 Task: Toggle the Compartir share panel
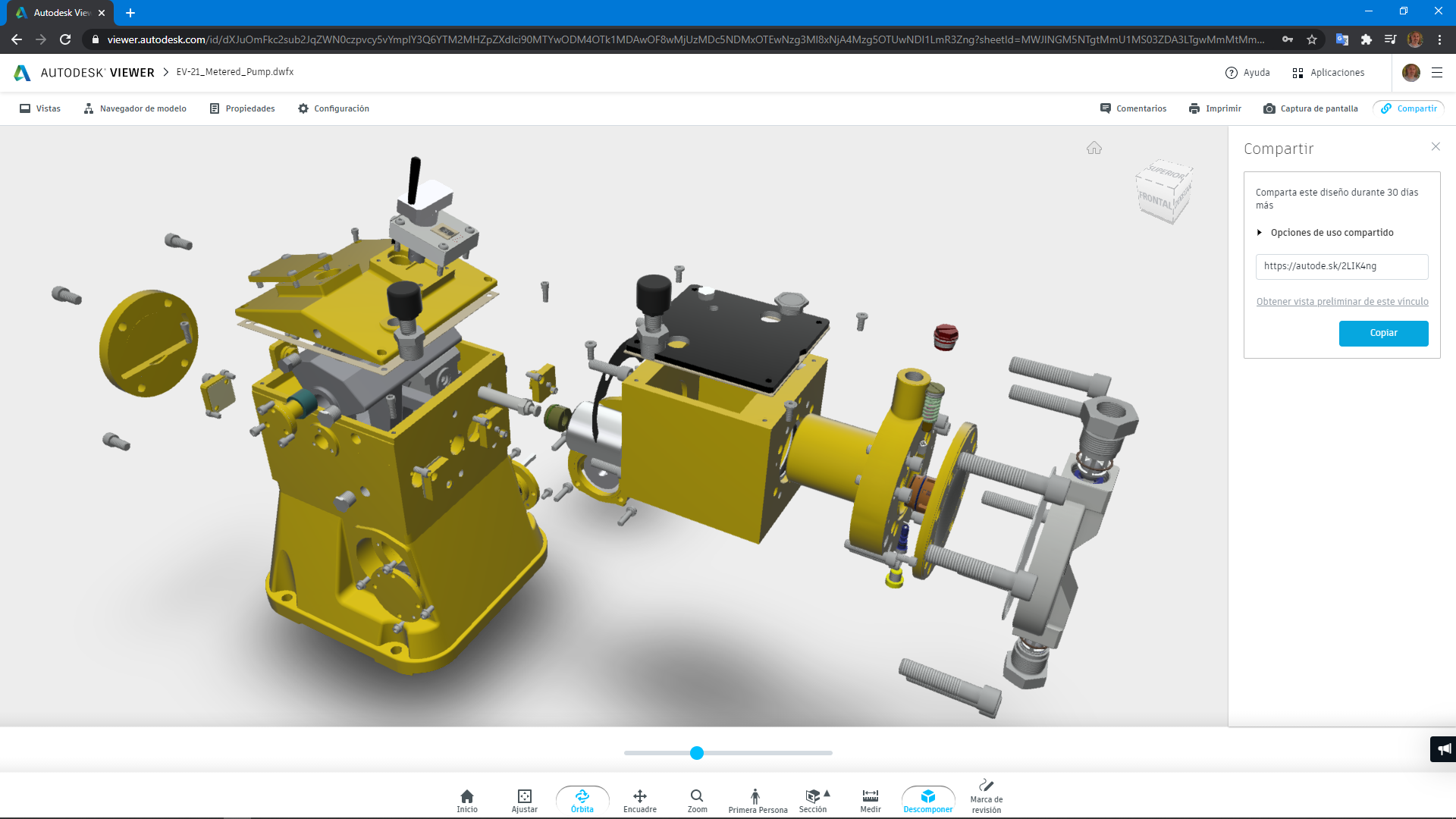coord(1408,108)
